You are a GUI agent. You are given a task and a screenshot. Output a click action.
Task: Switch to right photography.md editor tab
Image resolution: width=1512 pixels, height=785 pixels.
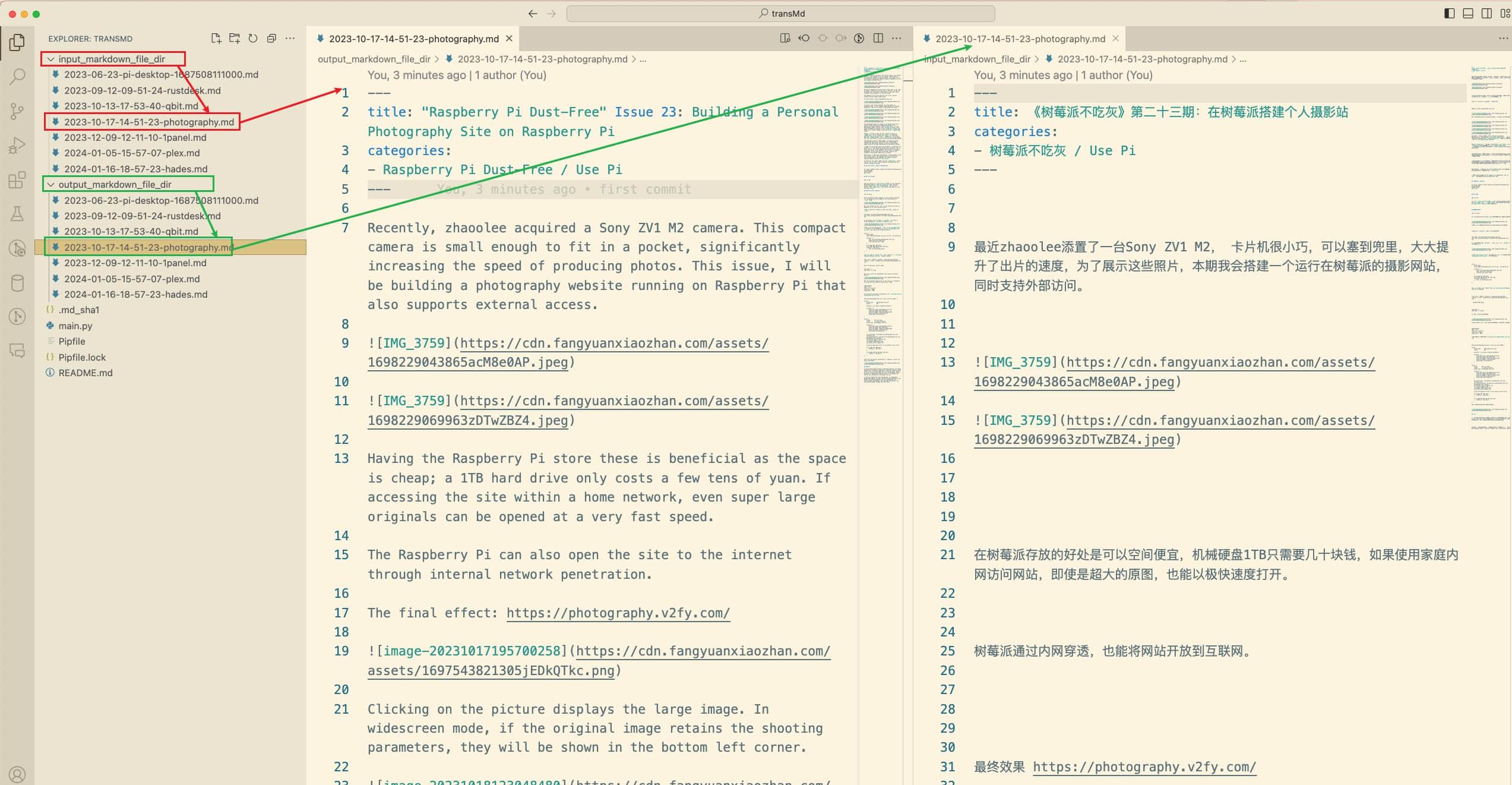click(x=1020, y=39)
